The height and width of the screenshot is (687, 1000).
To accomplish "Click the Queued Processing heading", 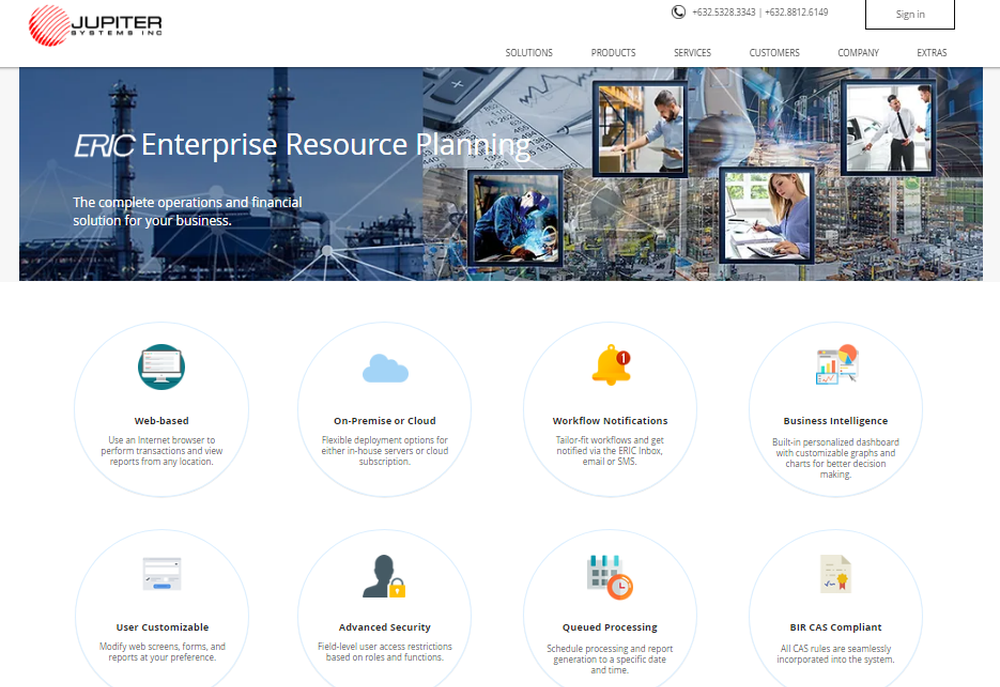I will [x=610, y=628].
